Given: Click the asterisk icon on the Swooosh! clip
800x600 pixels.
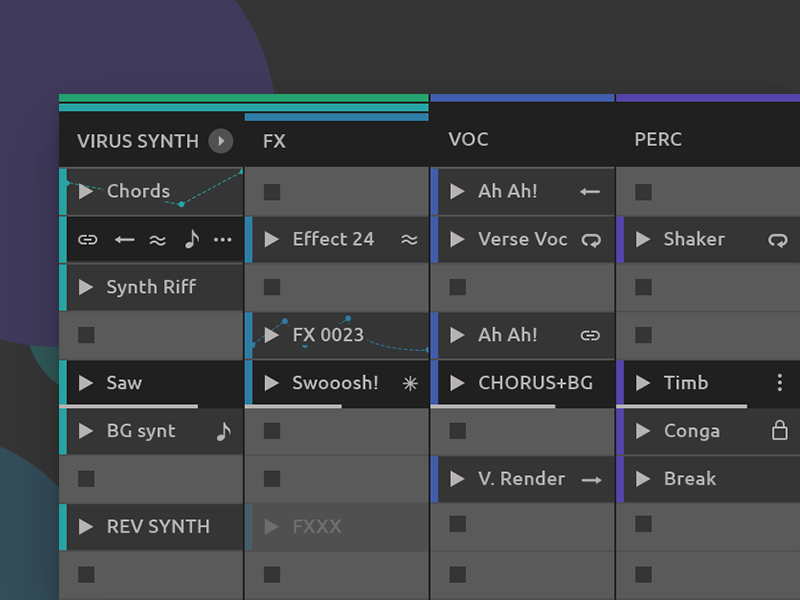Looking at the screenshot, I should point(409,383).
